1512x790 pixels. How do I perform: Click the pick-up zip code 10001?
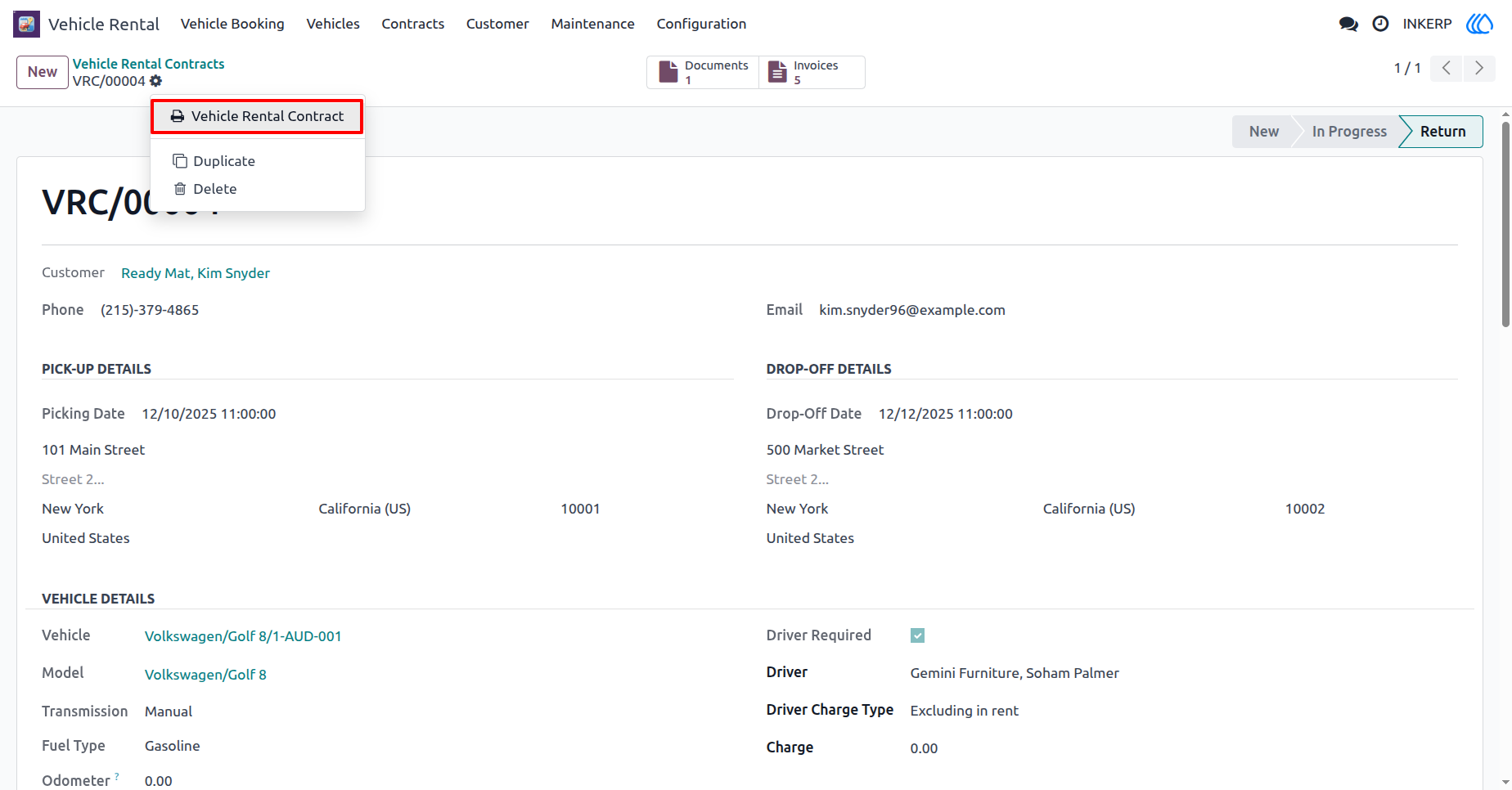pos(580,509)
